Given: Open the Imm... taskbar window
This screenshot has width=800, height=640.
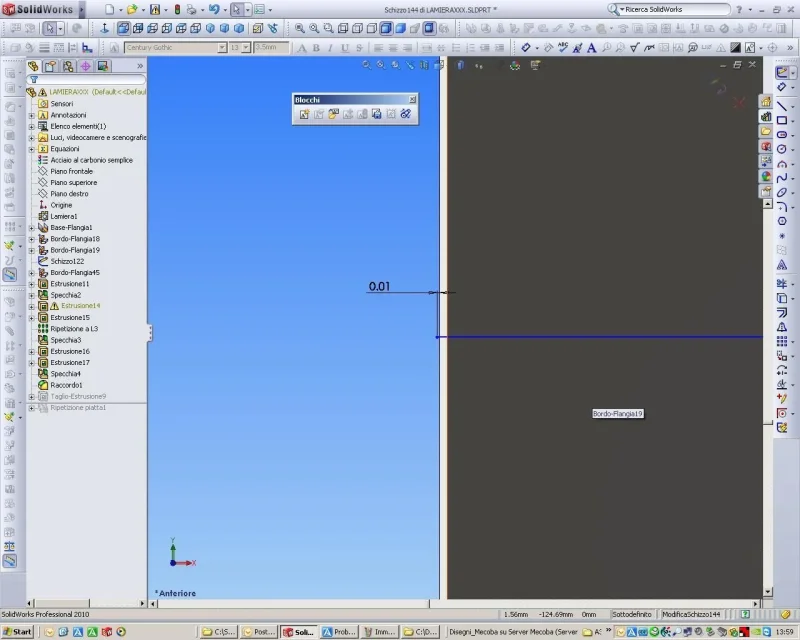Looking at the screenshot, I should pos(380,632).
